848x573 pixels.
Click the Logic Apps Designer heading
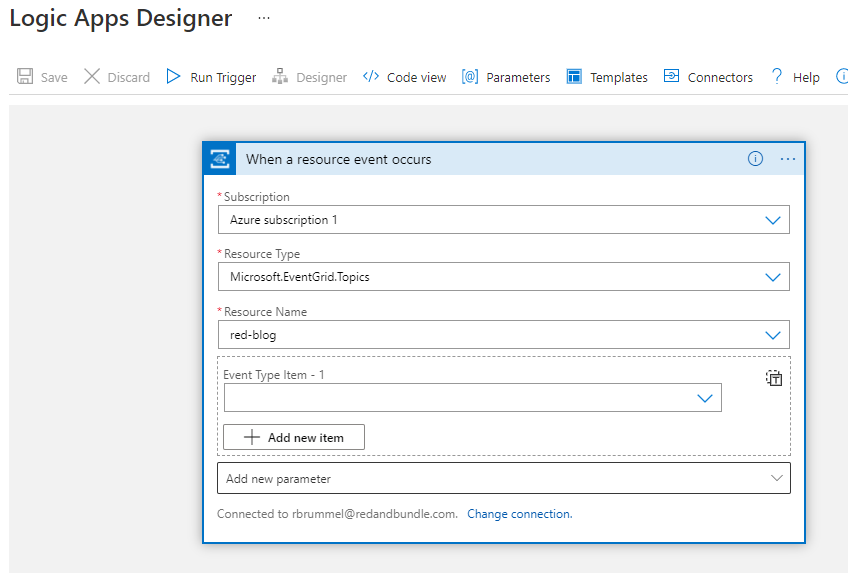tap(121, 18)
